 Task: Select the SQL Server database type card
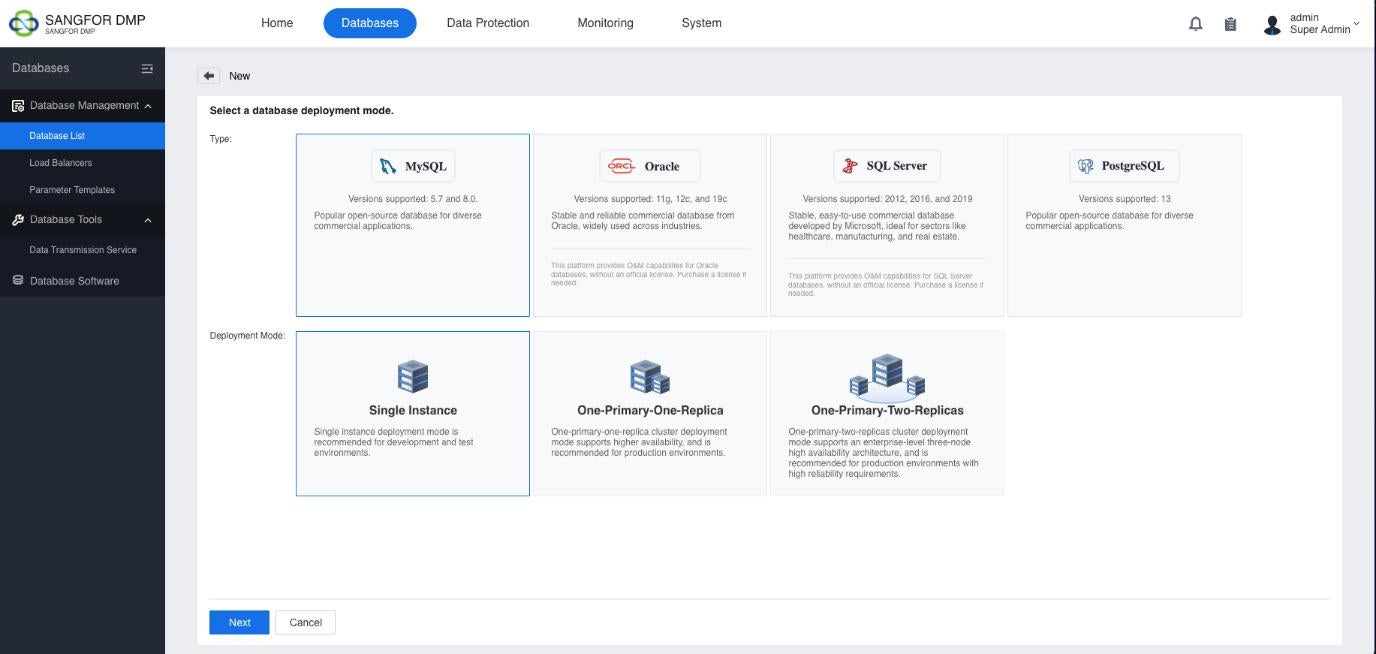click(x=887, y=225)
